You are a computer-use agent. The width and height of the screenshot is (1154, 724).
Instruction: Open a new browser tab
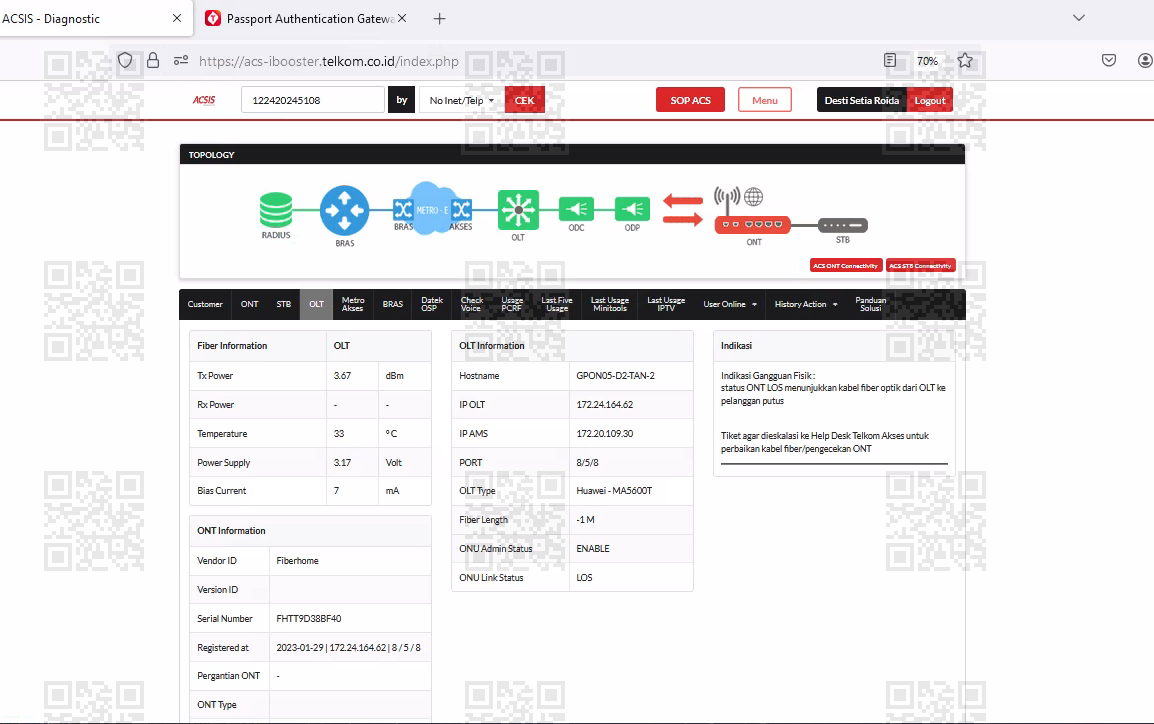coord(439,18)
